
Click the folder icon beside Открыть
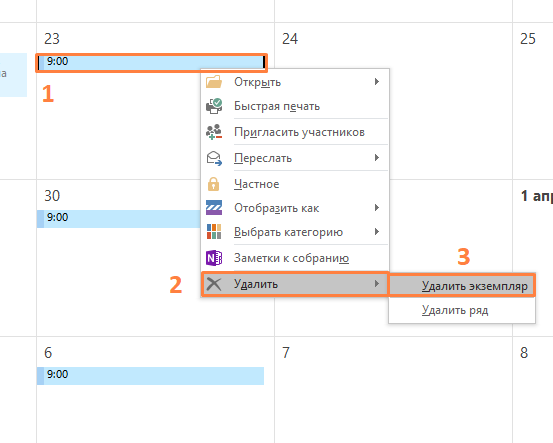tap(214, 81)
